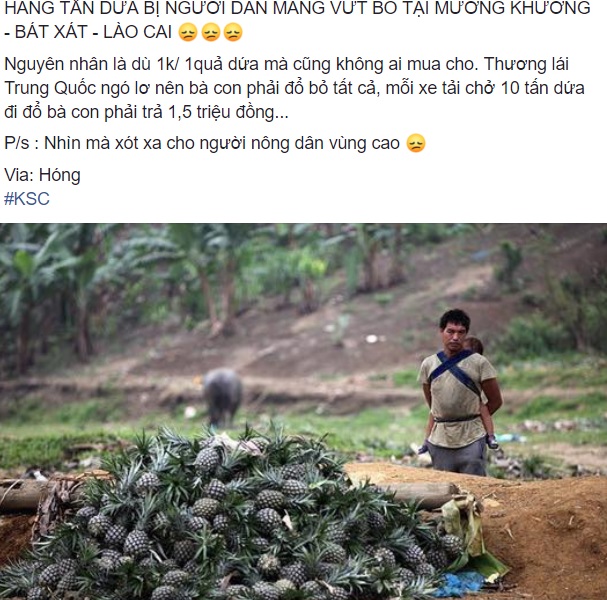This screenshot has width=607, height=600.
Task: Click the third sad emoji in headline
Action: [233, 32]
